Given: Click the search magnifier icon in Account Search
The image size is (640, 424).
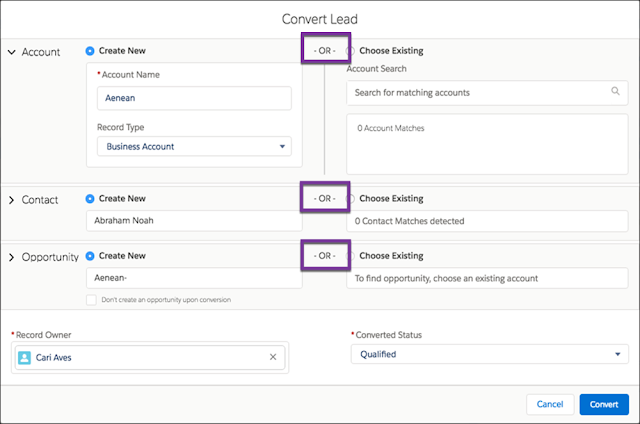Looking at the screenshot, I should tap(615, 91).
